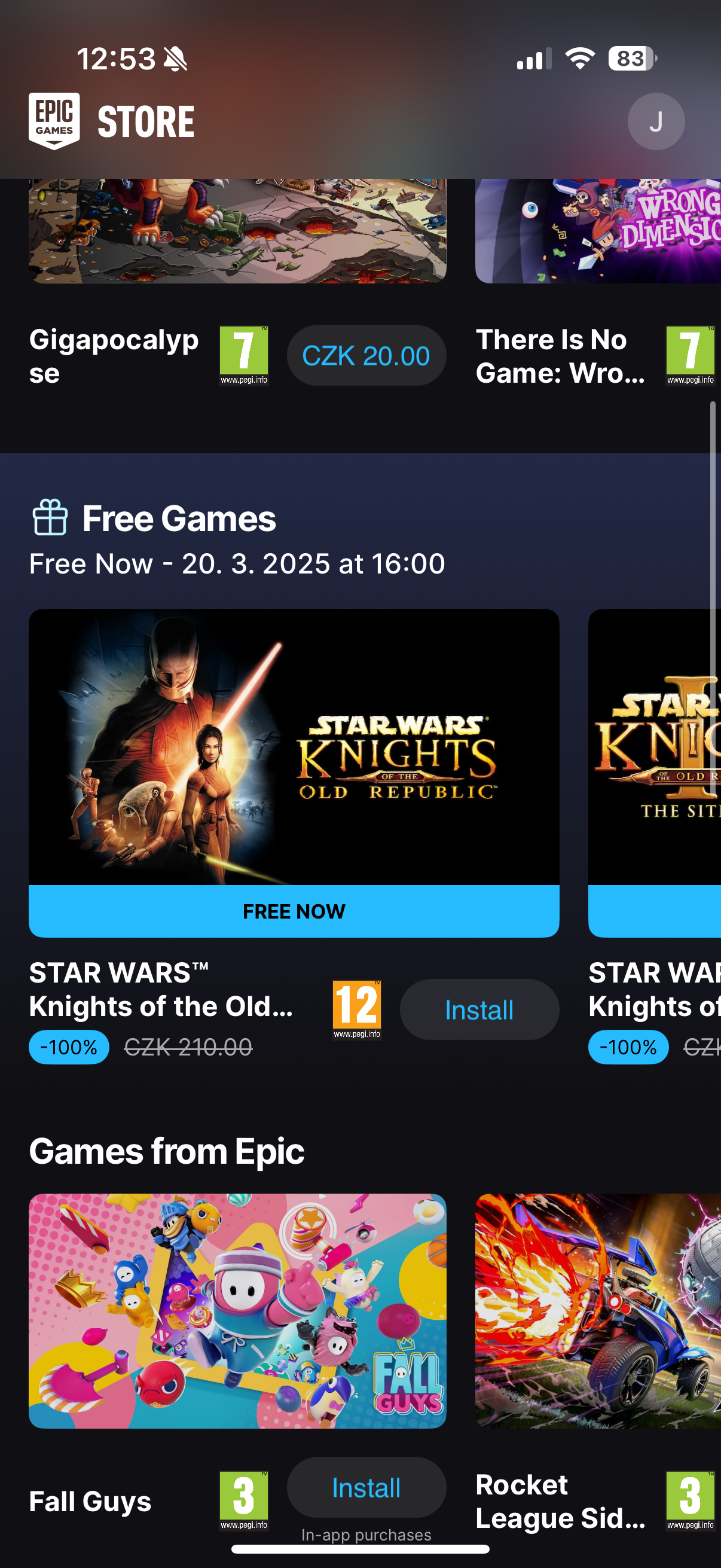Buy Gigapocalypse for CZK 20.00
721x1568 pixels.
[x=366, y=355]
